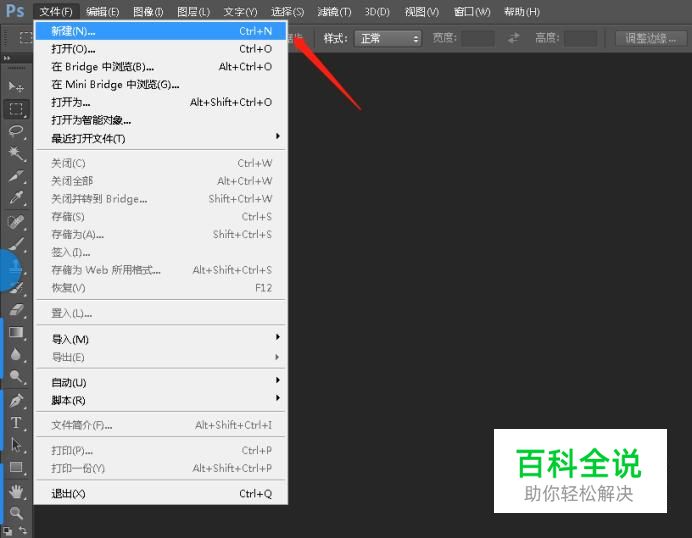The height and width of the screenshot is (538, 692).
Task: Open the 样式 dropdown showing 正常
Action: [388, 38]
